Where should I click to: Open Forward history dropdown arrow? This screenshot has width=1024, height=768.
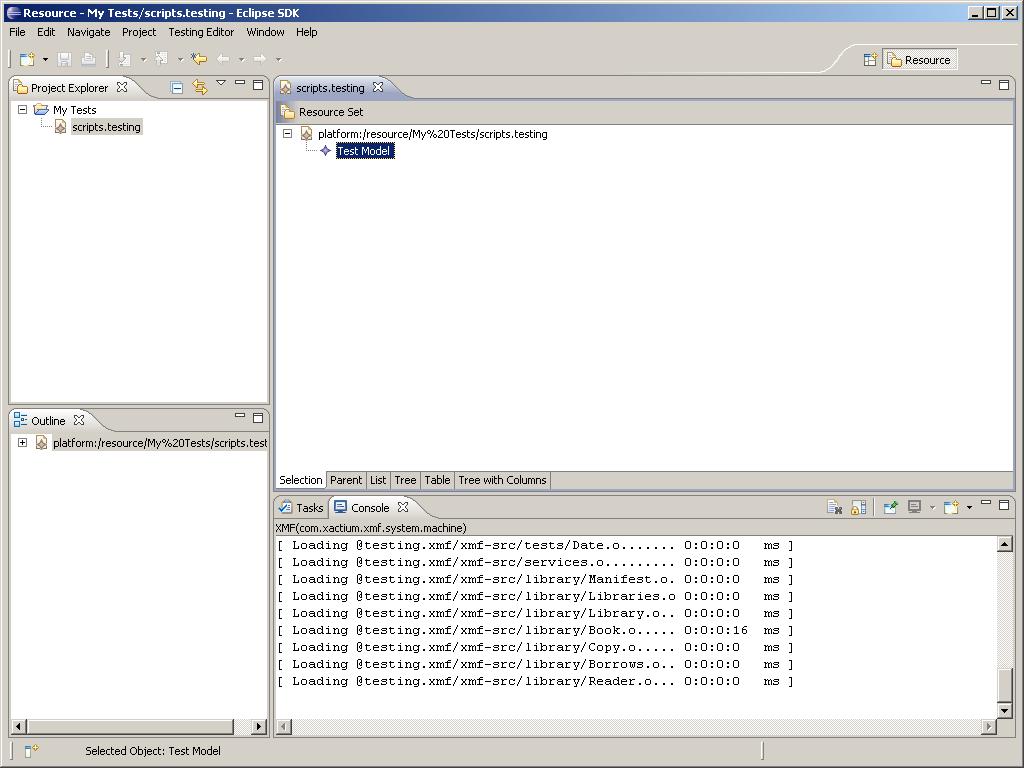(x=278, y=59)
